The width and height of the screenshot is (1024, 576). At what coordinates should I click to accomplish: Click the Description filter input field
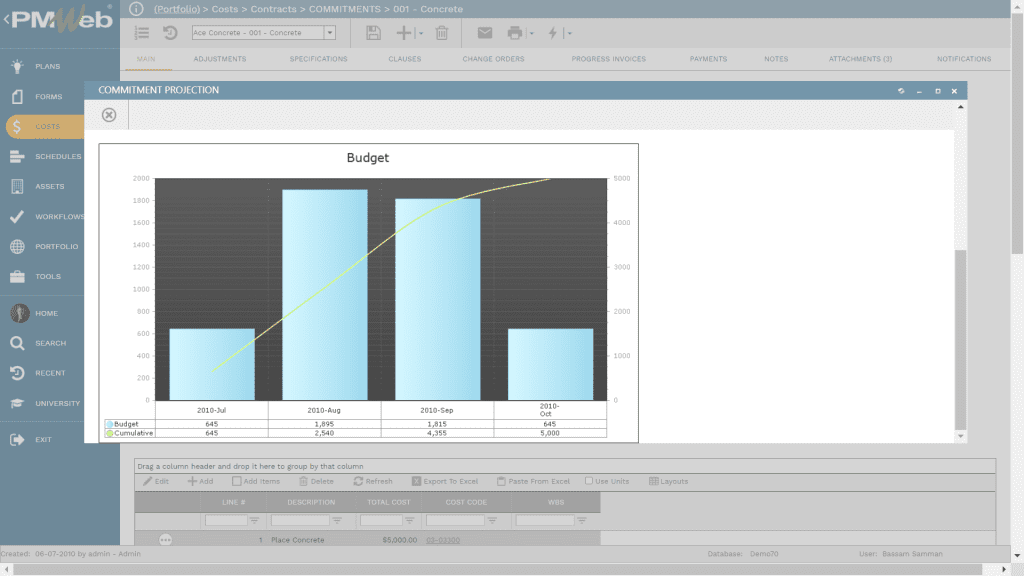[x=300, y=520]
